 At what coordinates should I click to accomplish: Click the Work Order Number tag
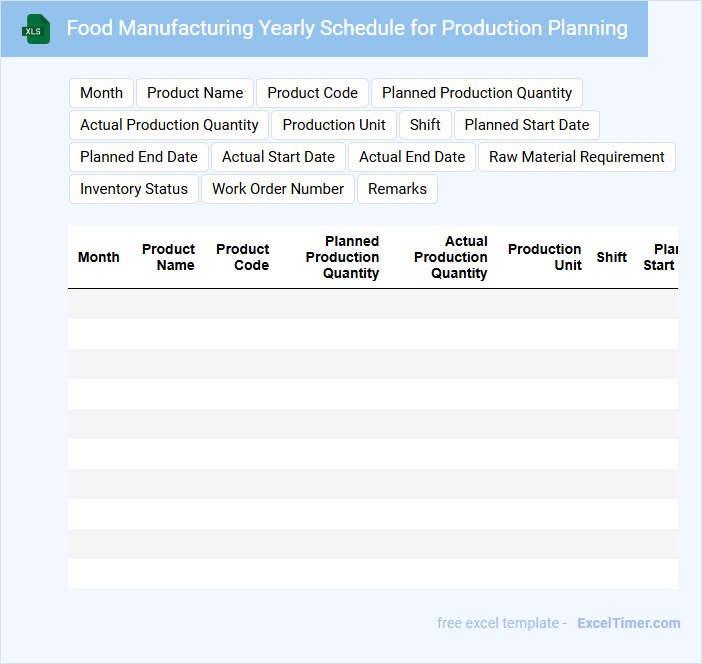(278, 189)
